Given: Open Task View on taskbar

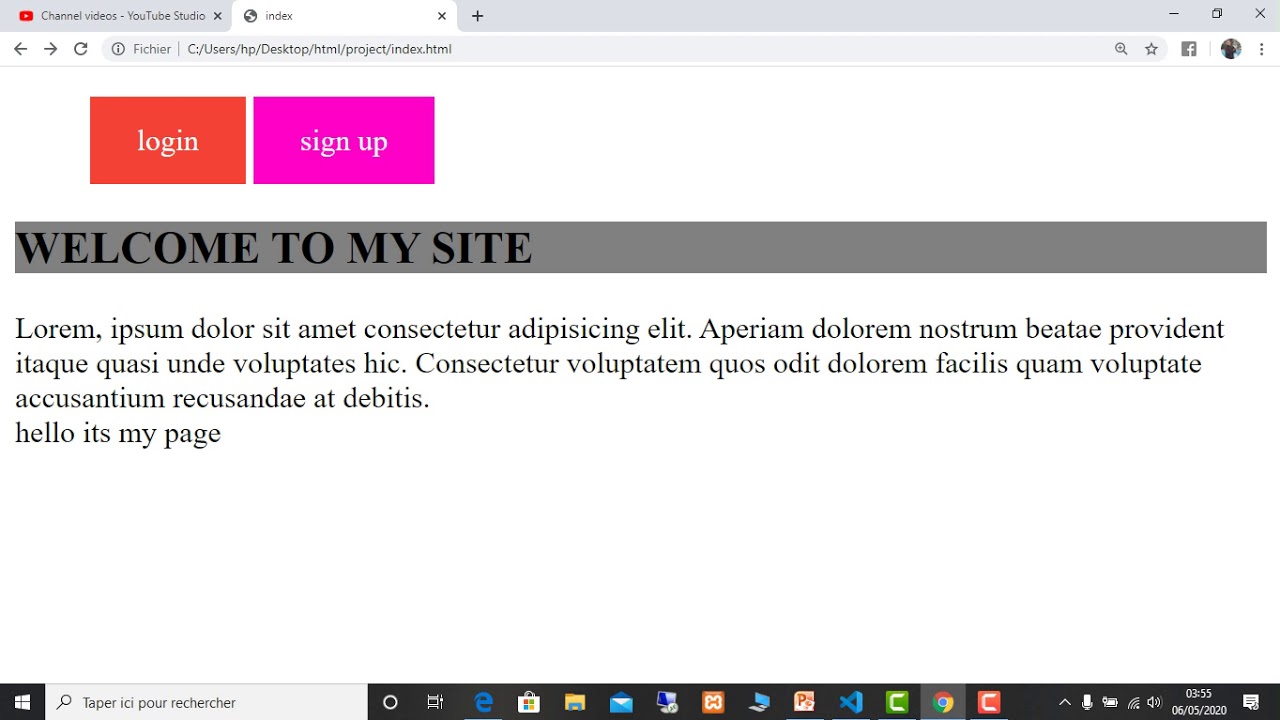Looking at the screenshot, I should tap(435, 702).
